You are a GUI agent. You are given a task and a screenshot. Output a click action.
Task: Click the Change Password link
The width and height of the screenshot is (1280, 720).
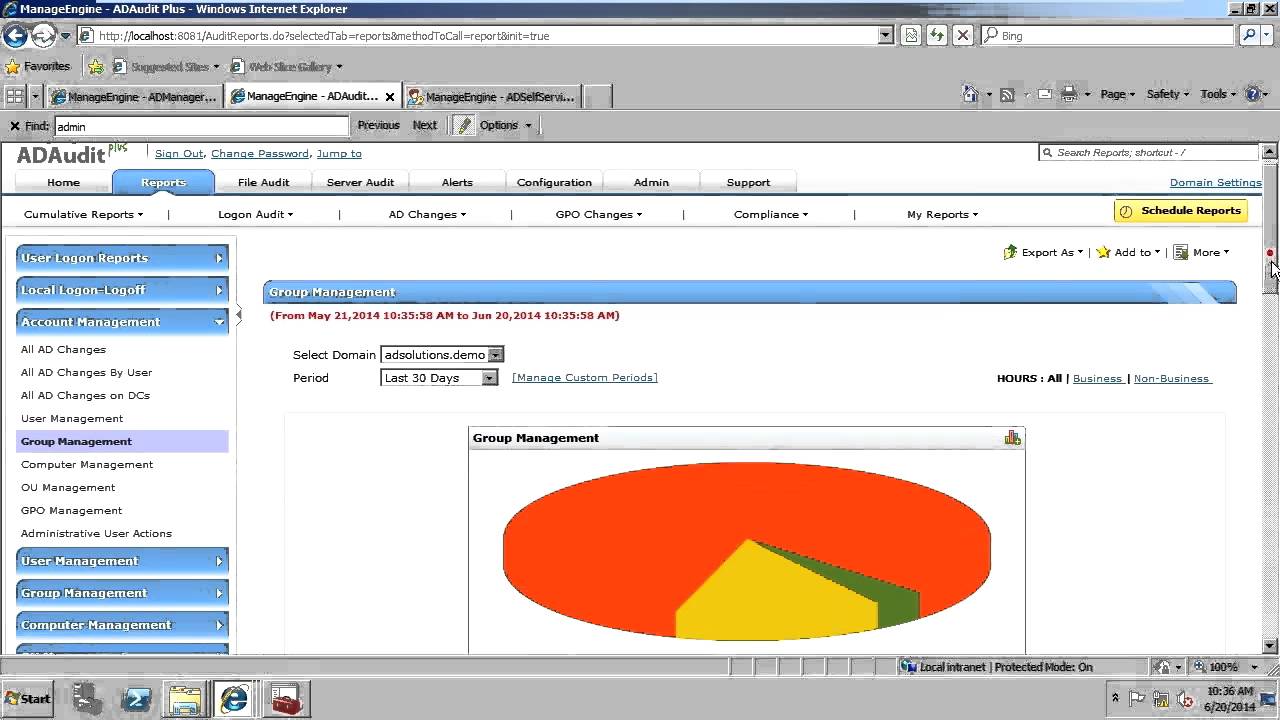[x=260, y=154]
